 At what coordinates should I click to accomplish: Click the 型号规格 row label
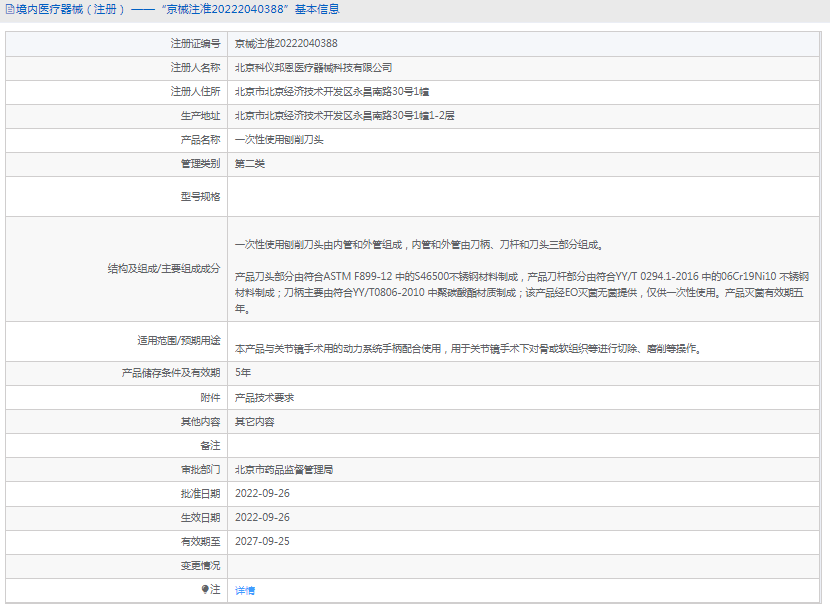pyautogui.click(x=200, y=196)
